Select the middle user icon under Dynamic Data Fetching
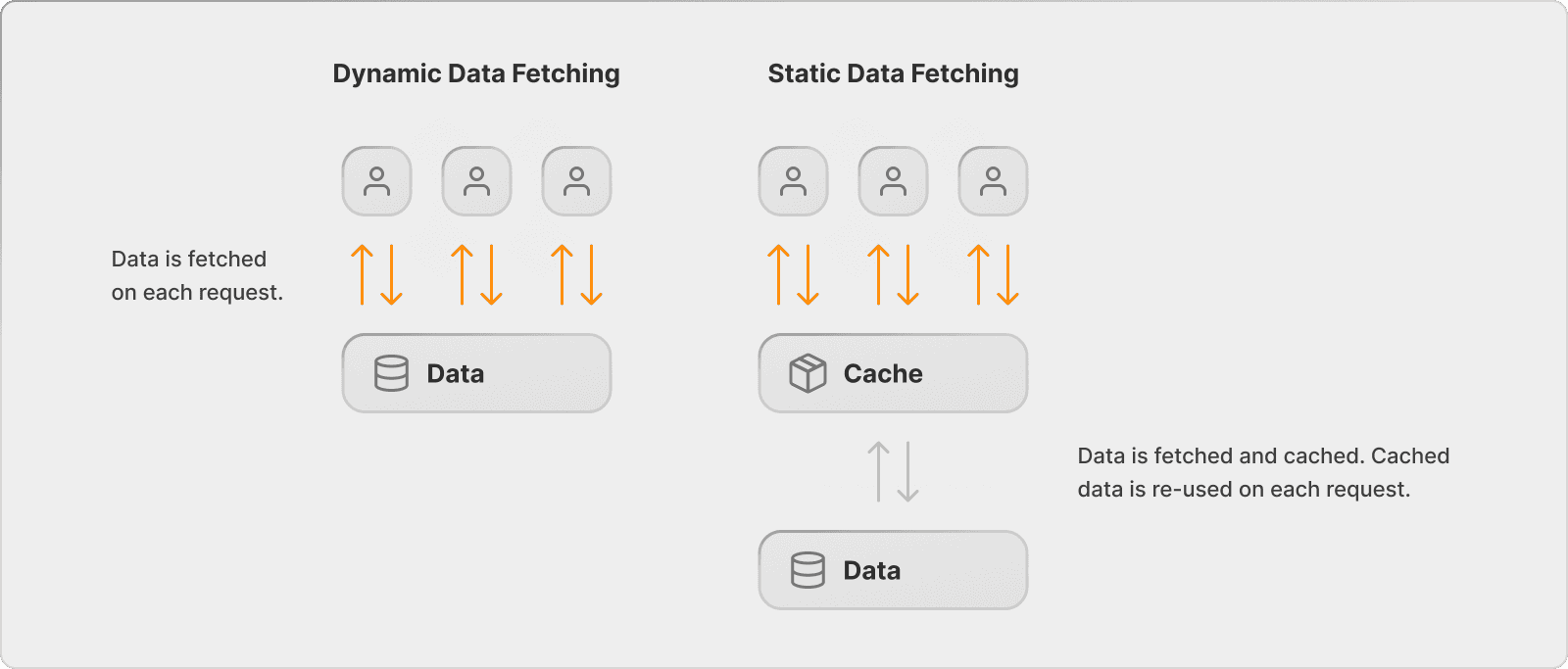This screenshot has width=1568, height=669. click(477, 181)
